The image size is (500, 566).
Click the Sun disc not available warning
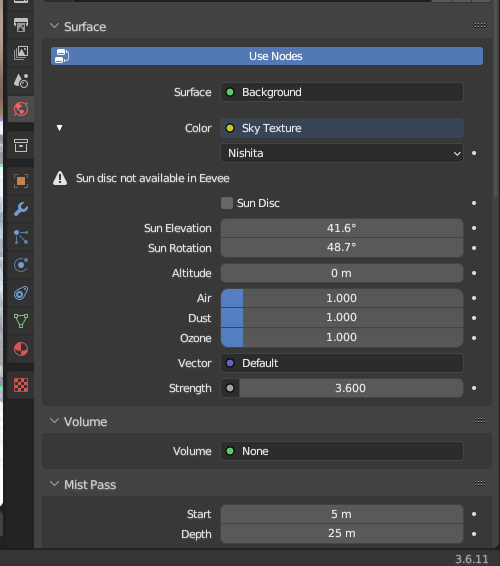[142, 178]
